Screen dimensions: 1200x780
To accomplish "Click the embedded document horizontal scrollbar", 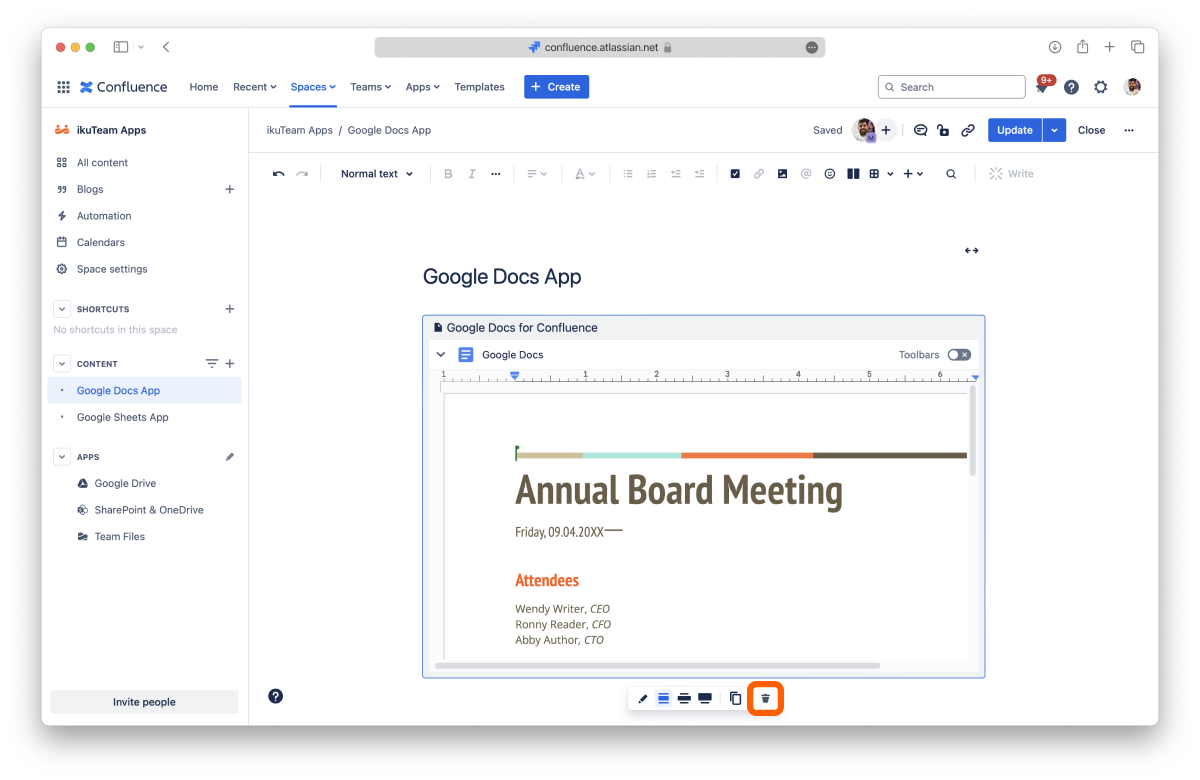I will (658, 665).
